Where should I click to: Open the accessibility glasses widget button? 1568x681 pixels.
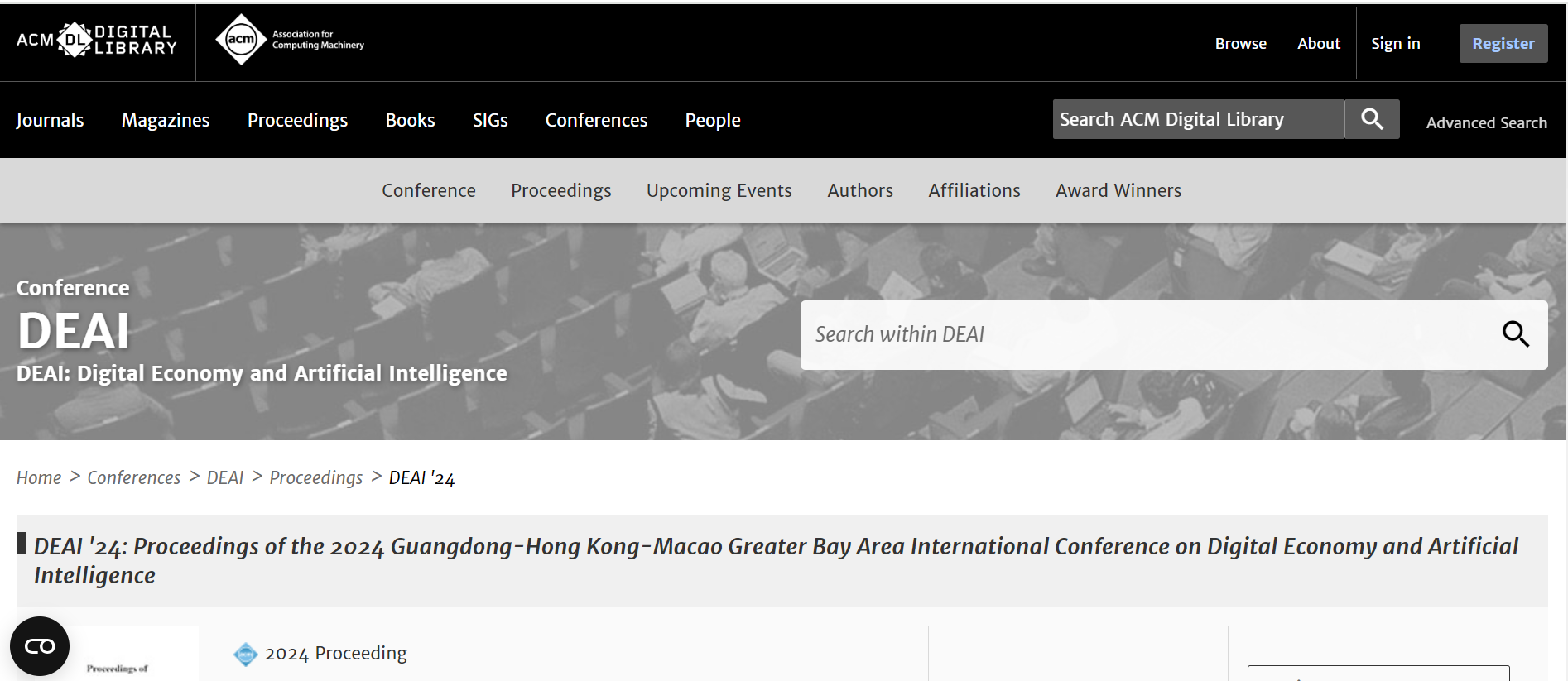click(x=40, y=646)
